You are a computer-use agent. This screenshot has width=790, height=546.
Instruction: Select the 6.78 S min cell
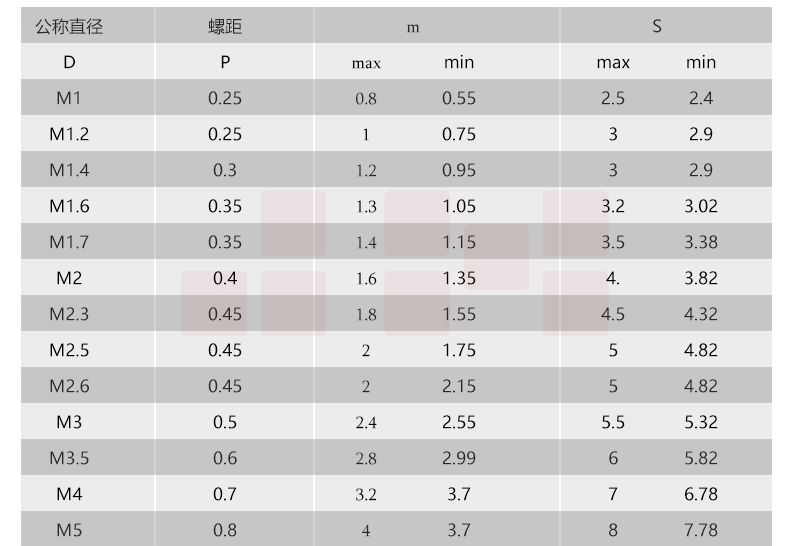[701, 494]
